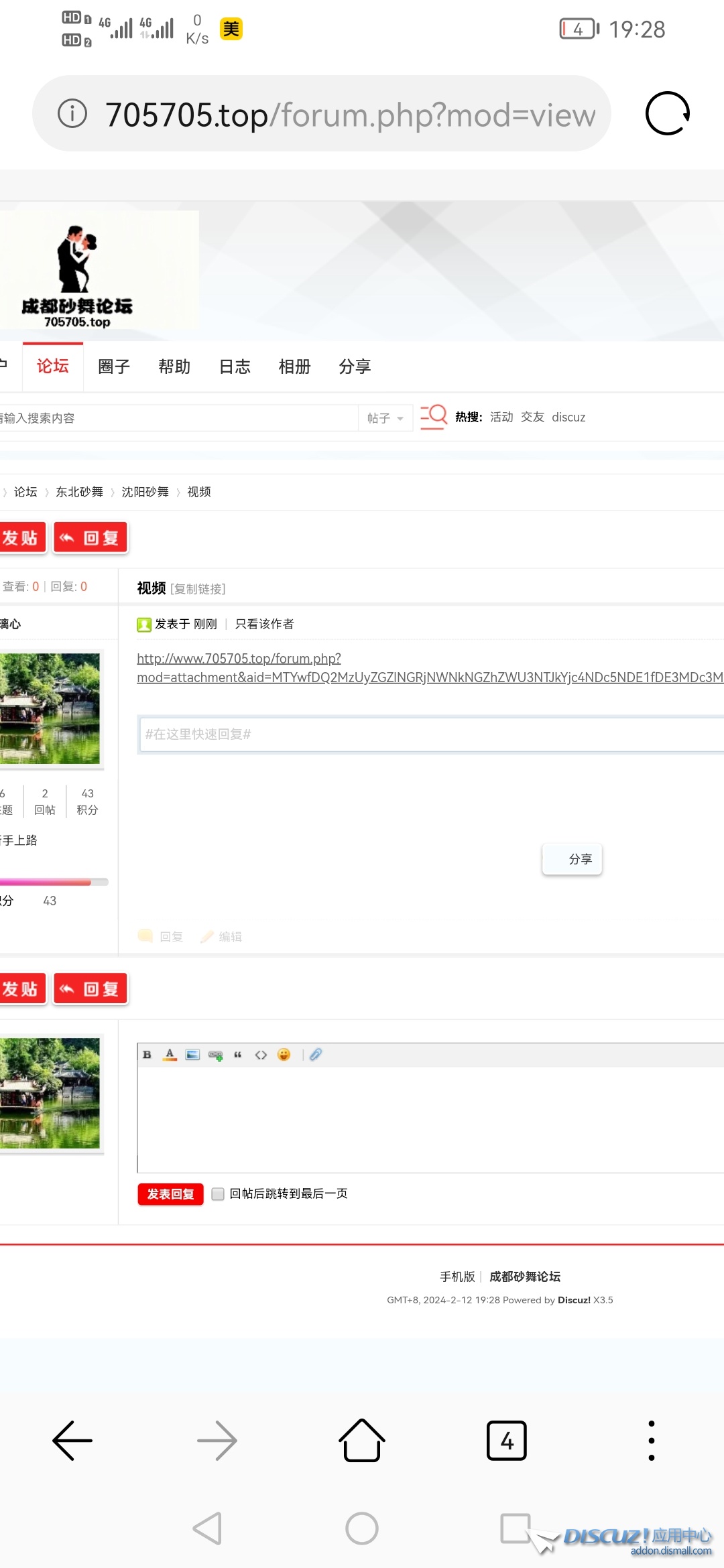Open the 日志 menu item

pyautogui.click(x=235, y=367)
